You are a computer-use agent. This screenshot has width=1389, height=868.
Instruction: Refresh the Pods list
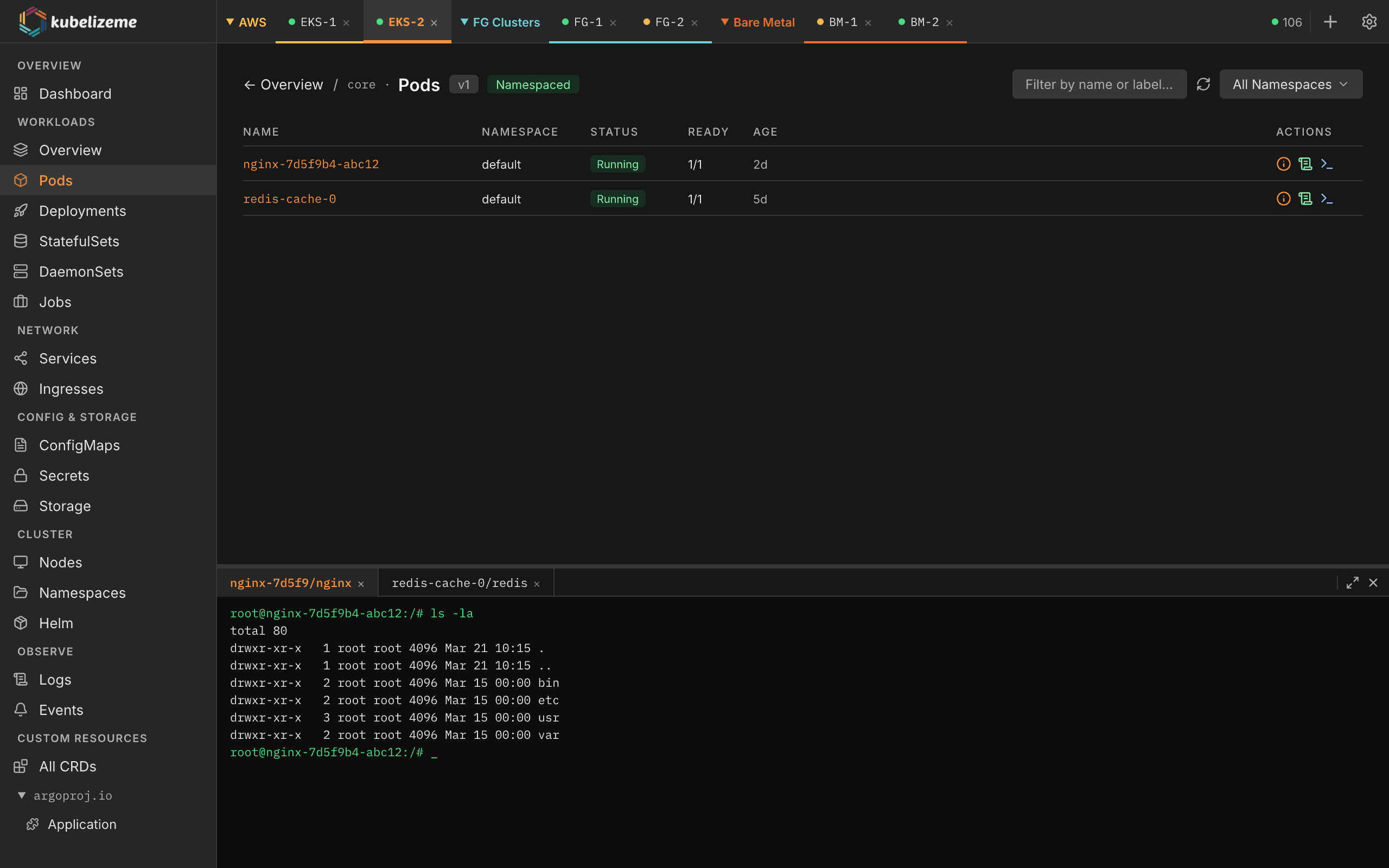point(1203,84)
